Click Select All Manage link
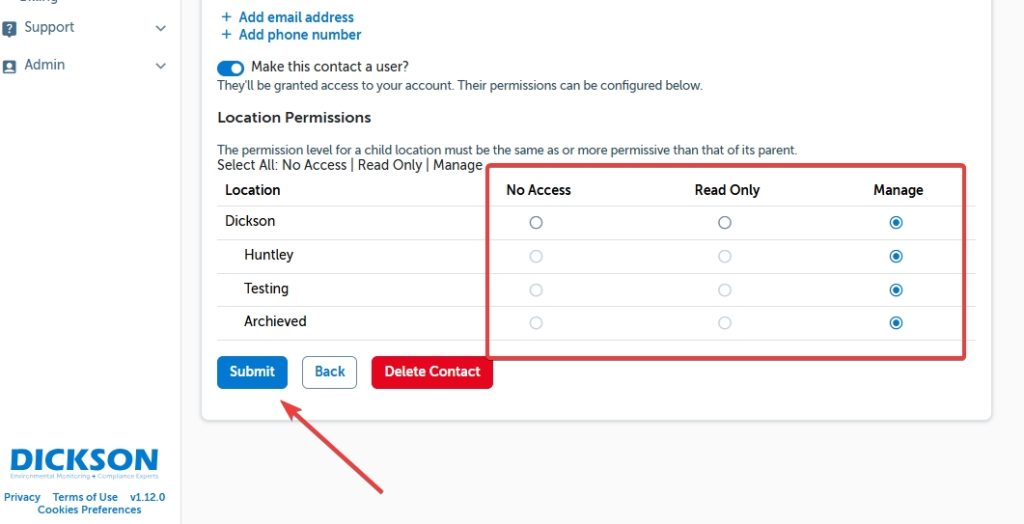Viewport: 1024px width, 524px height. coord(458,165)
